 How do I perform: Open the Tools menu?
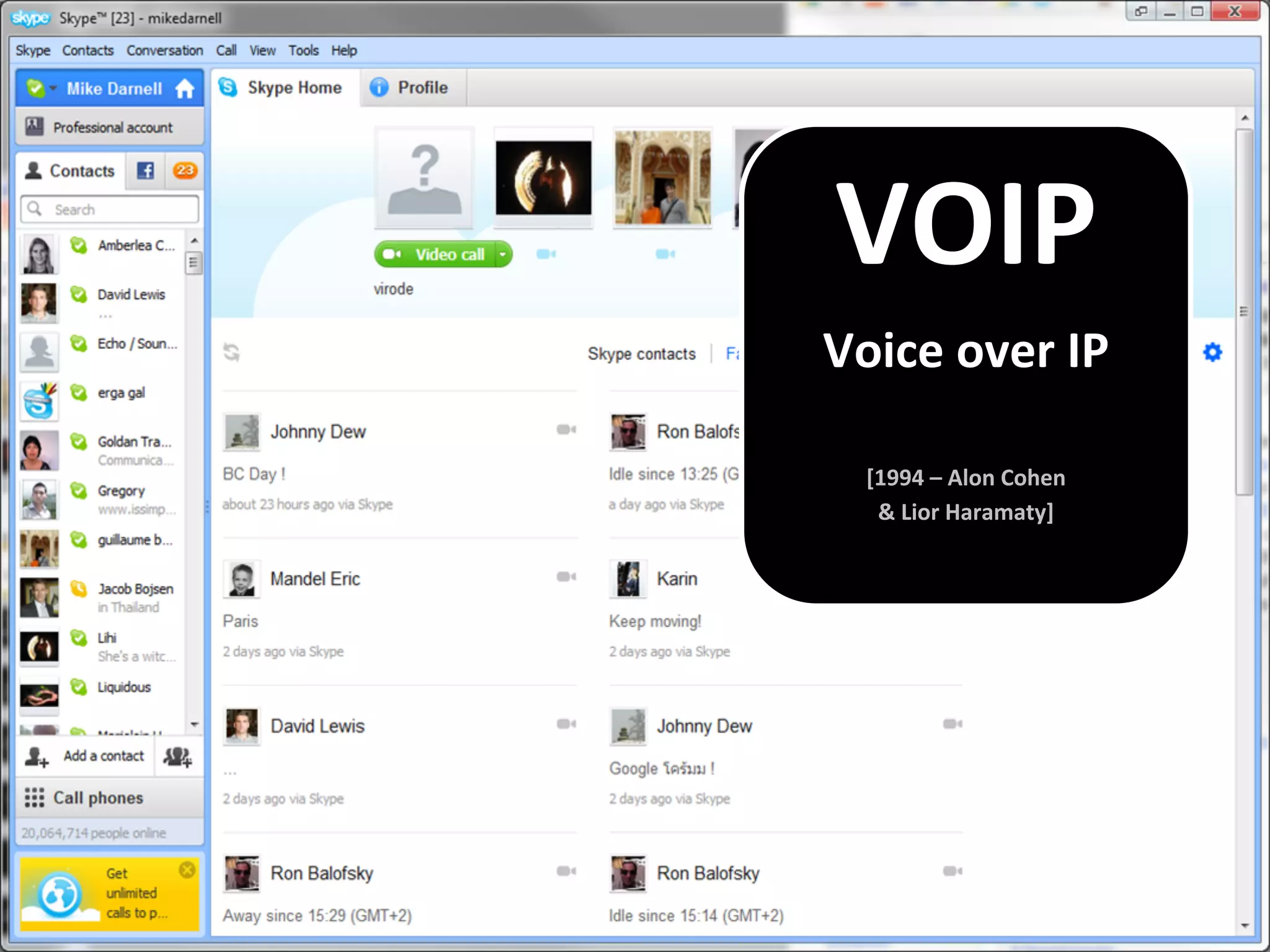[303, 50]
